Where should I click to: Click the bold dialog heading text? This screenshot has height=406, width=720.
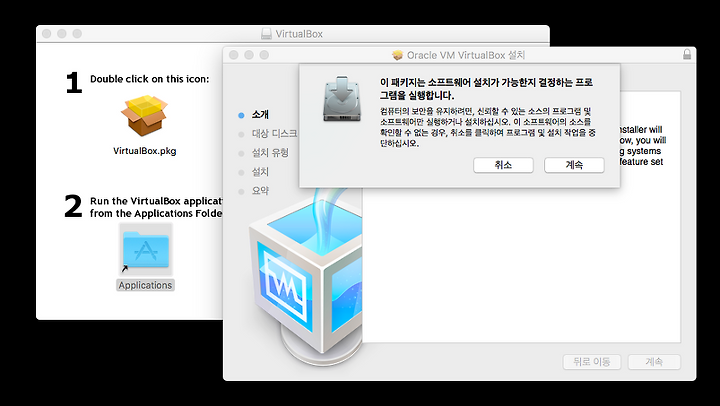tap(486, 89)
